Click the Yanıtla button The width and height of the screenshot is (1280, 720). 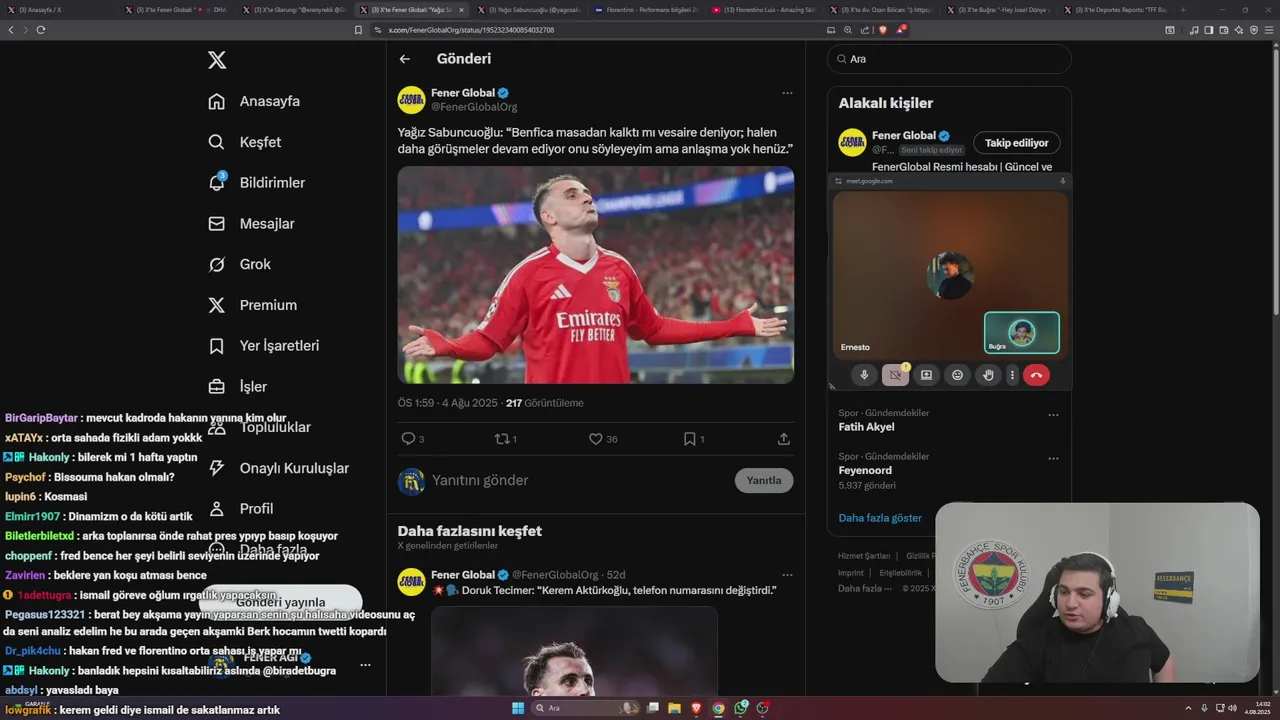(x=764, y=480)
